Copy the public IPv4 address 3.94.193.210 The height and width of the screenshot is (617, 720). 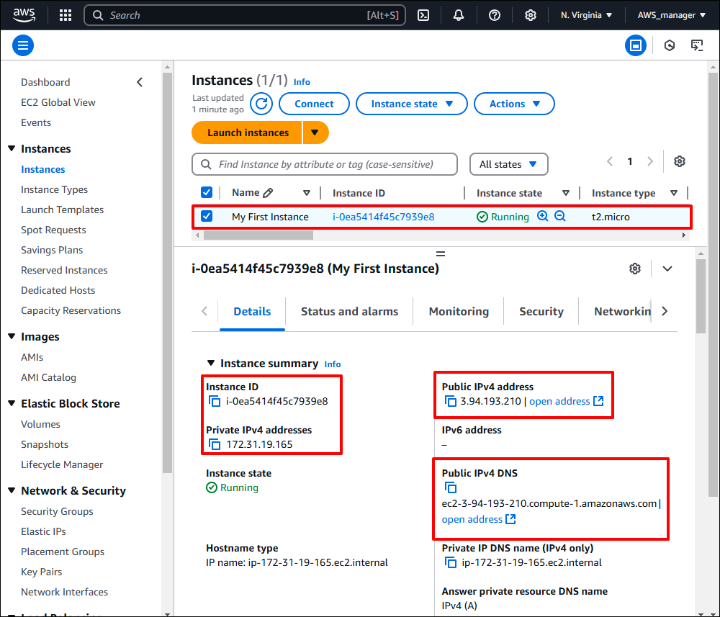(450, 401)
